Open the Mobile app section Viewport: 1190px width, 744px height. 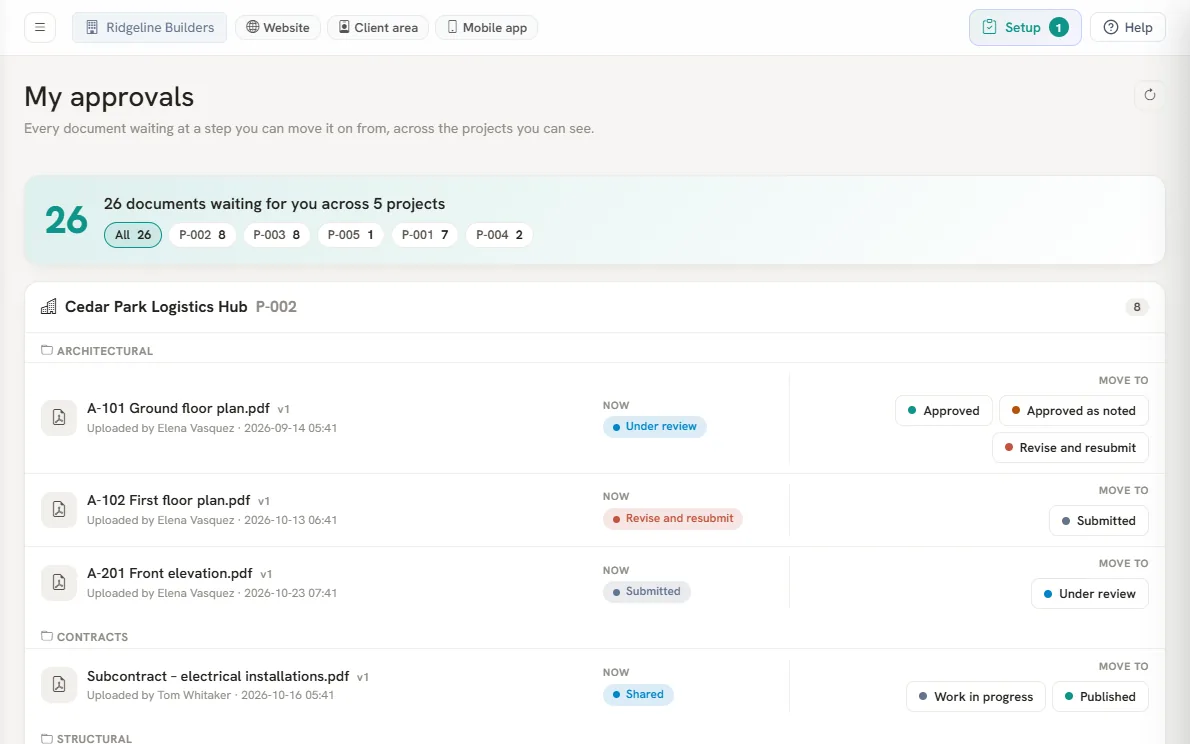[486, 27]
